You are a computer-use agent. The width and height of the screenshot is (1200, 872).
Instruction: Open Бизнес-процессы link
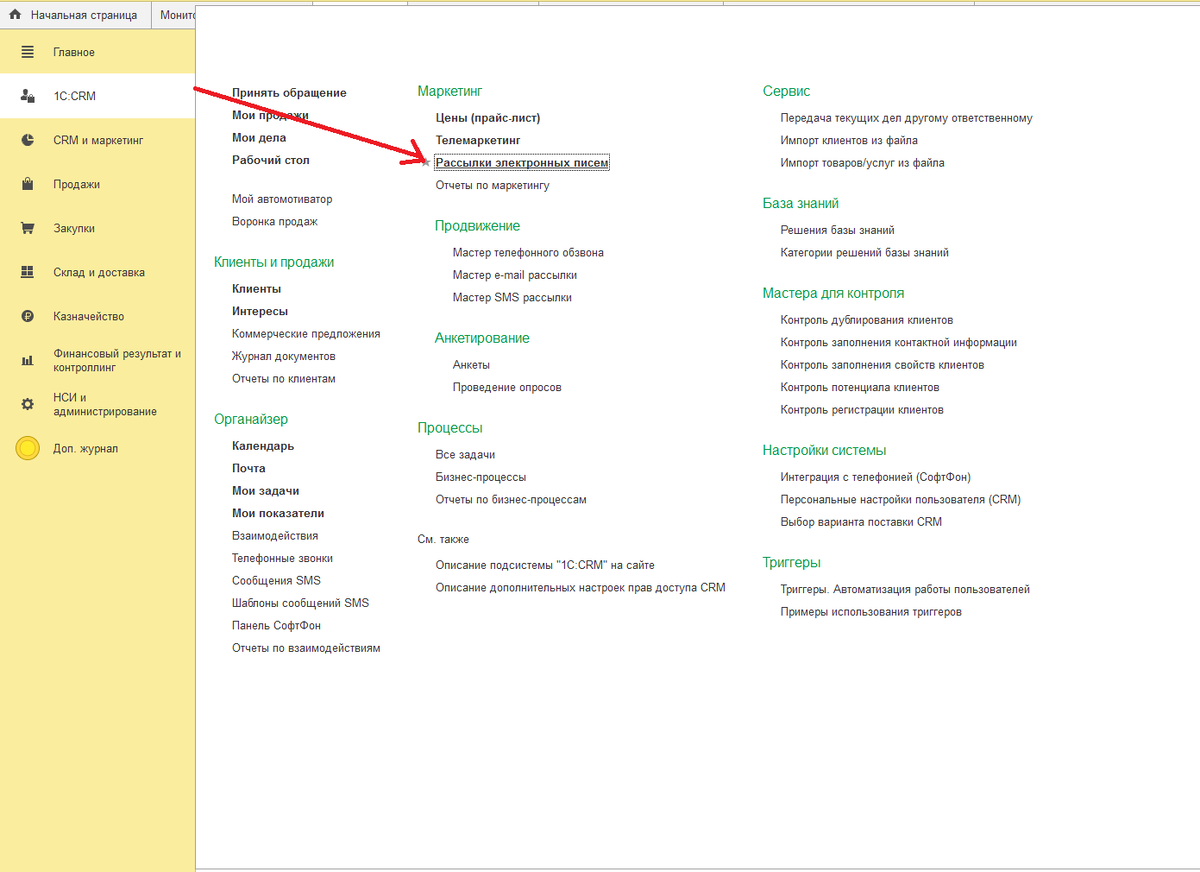coord(481,477)
